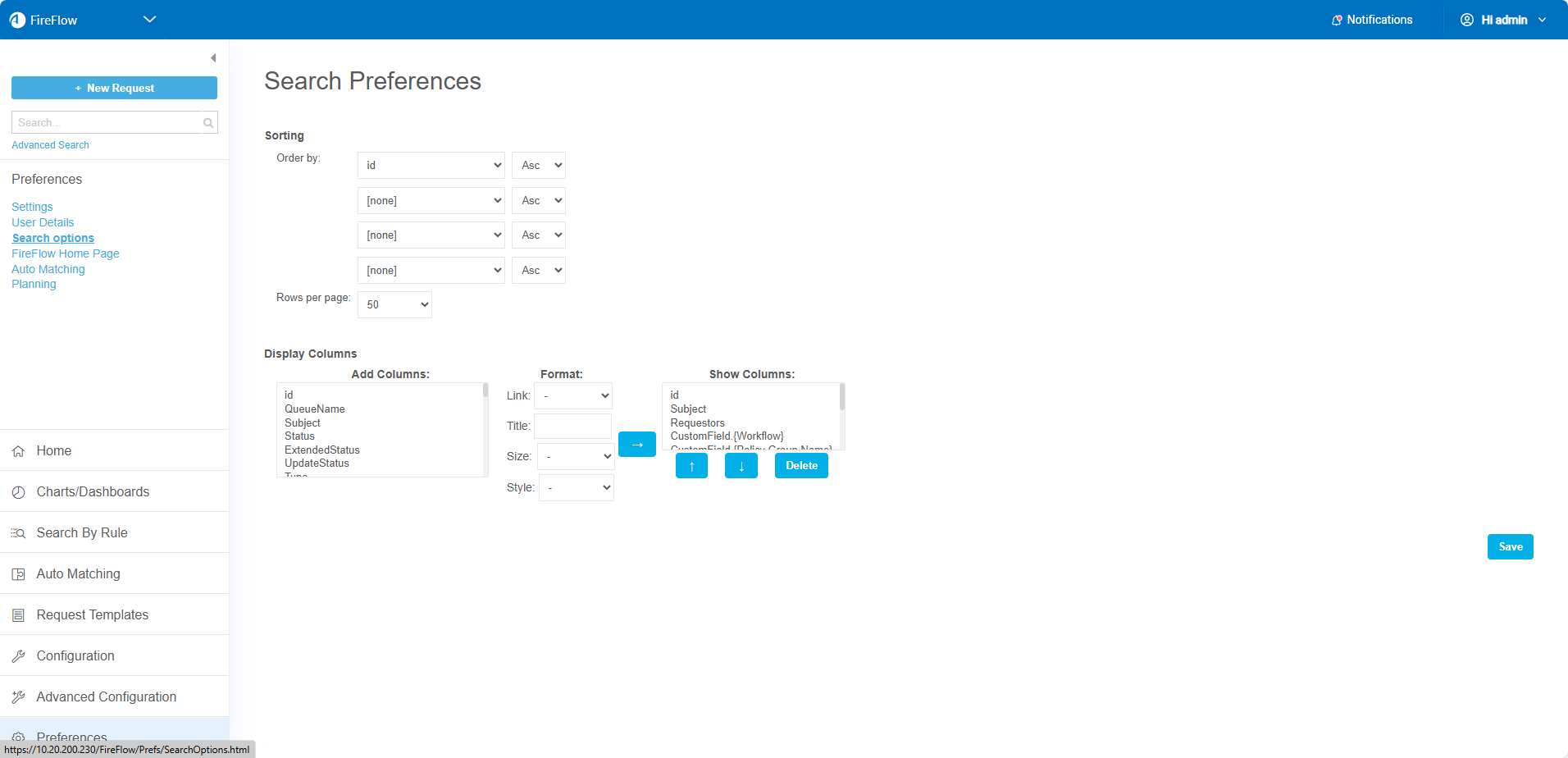Move selected column down with arrow

741,466
